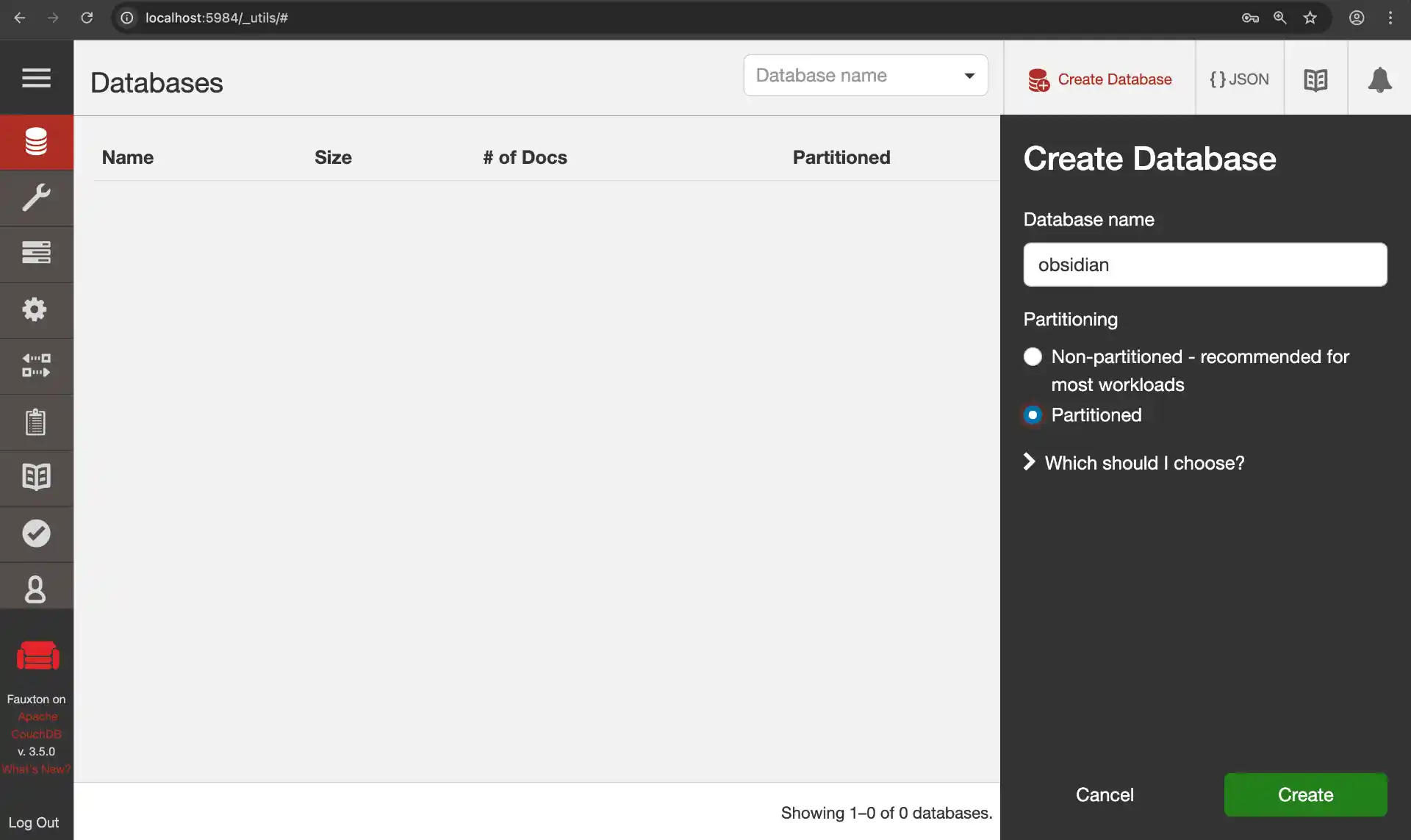The width and height of the screenshot is (1411, 840).
Task: Click the Log Out link
Action: [x=34, y=822]
